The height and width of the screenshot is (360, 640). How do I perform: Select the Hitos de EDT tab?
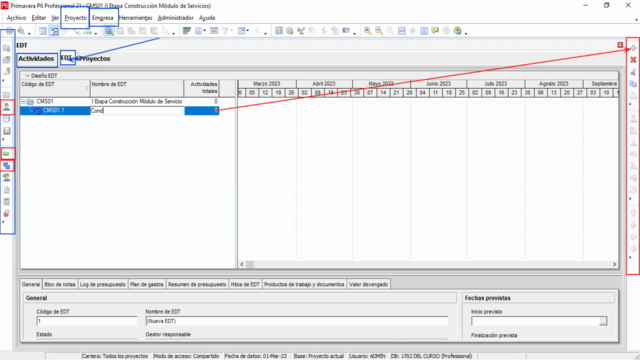tap(245, 284)
